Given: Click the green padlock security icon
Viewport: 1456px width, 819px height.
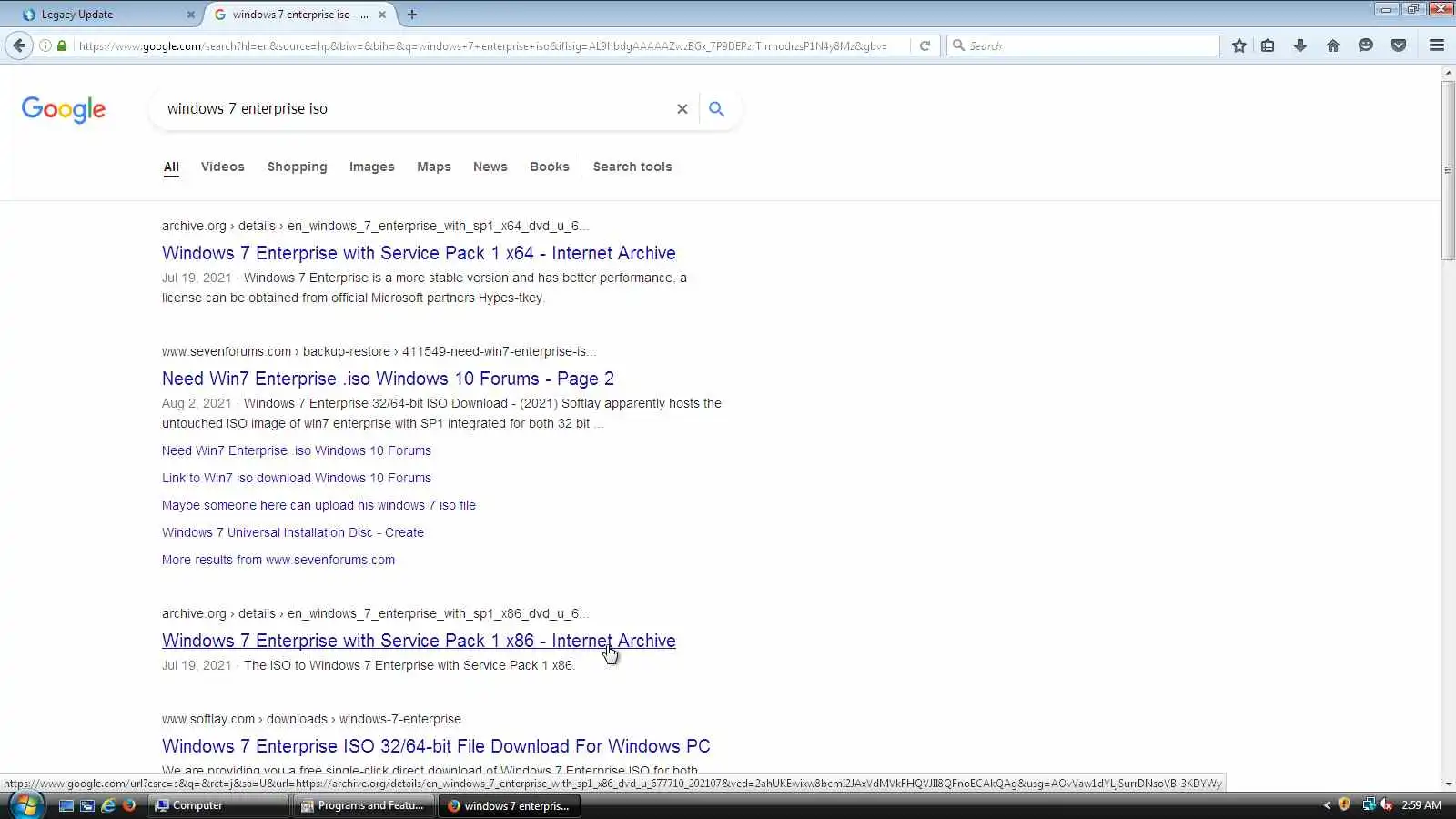Looking at the screenshot, I should (x=62, y=45).
